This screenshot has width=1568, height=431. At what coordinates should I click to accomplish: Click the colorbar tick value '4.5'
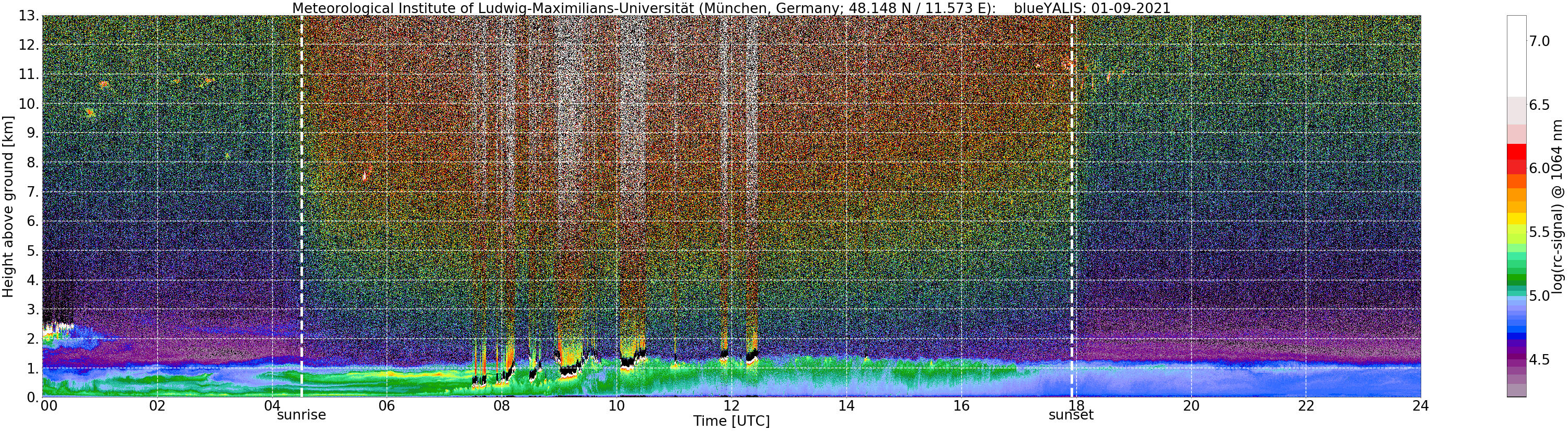[x=1540, y=360]
